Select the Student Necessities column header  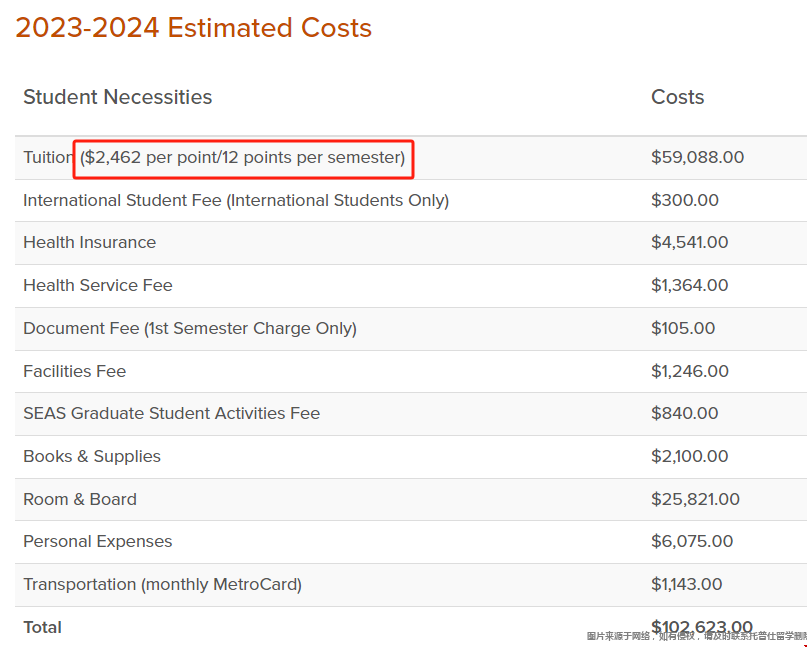coord(117,97)
